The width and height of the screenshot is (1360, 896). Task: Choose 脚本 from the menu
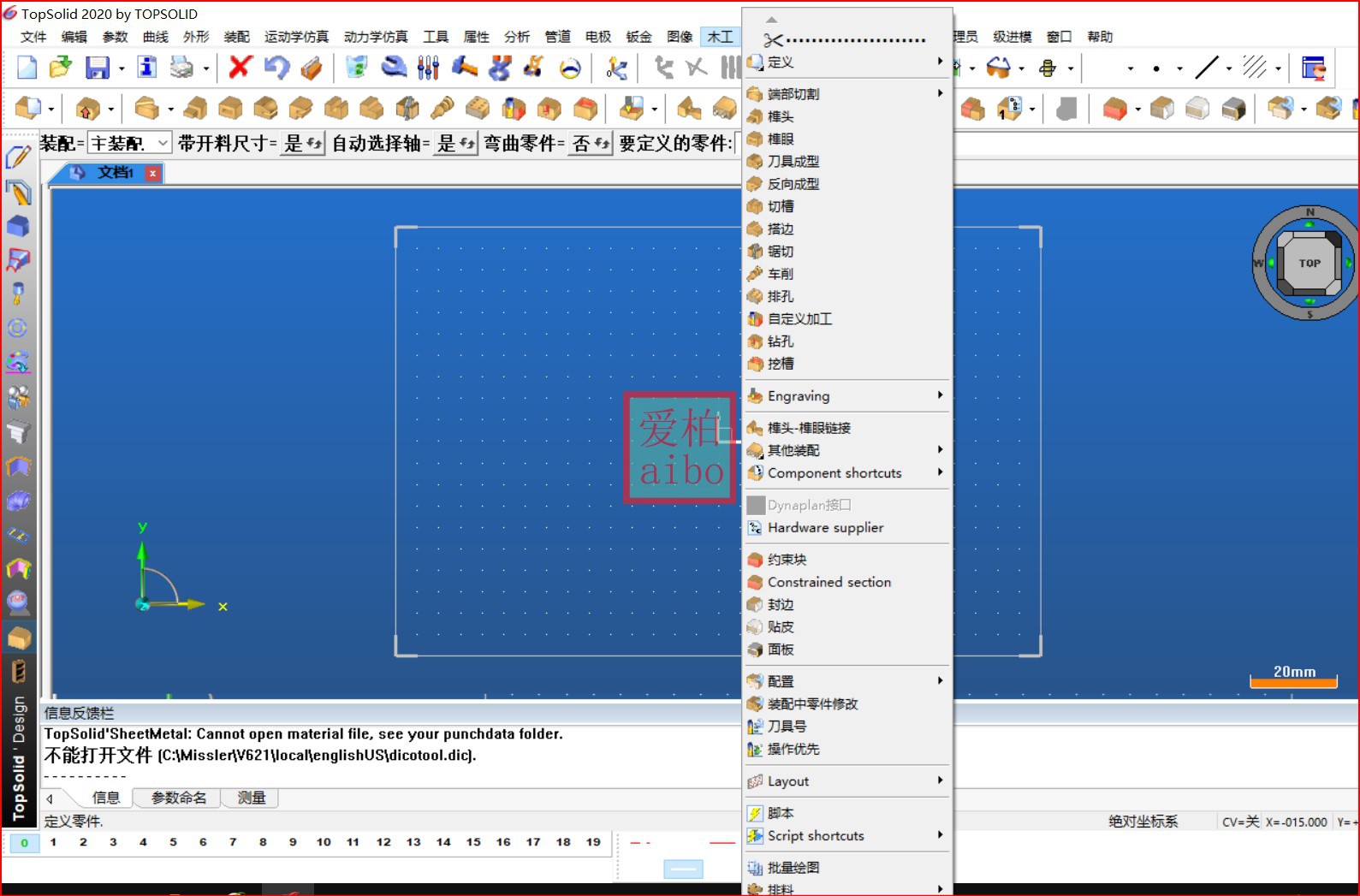[x=847, y=813]
